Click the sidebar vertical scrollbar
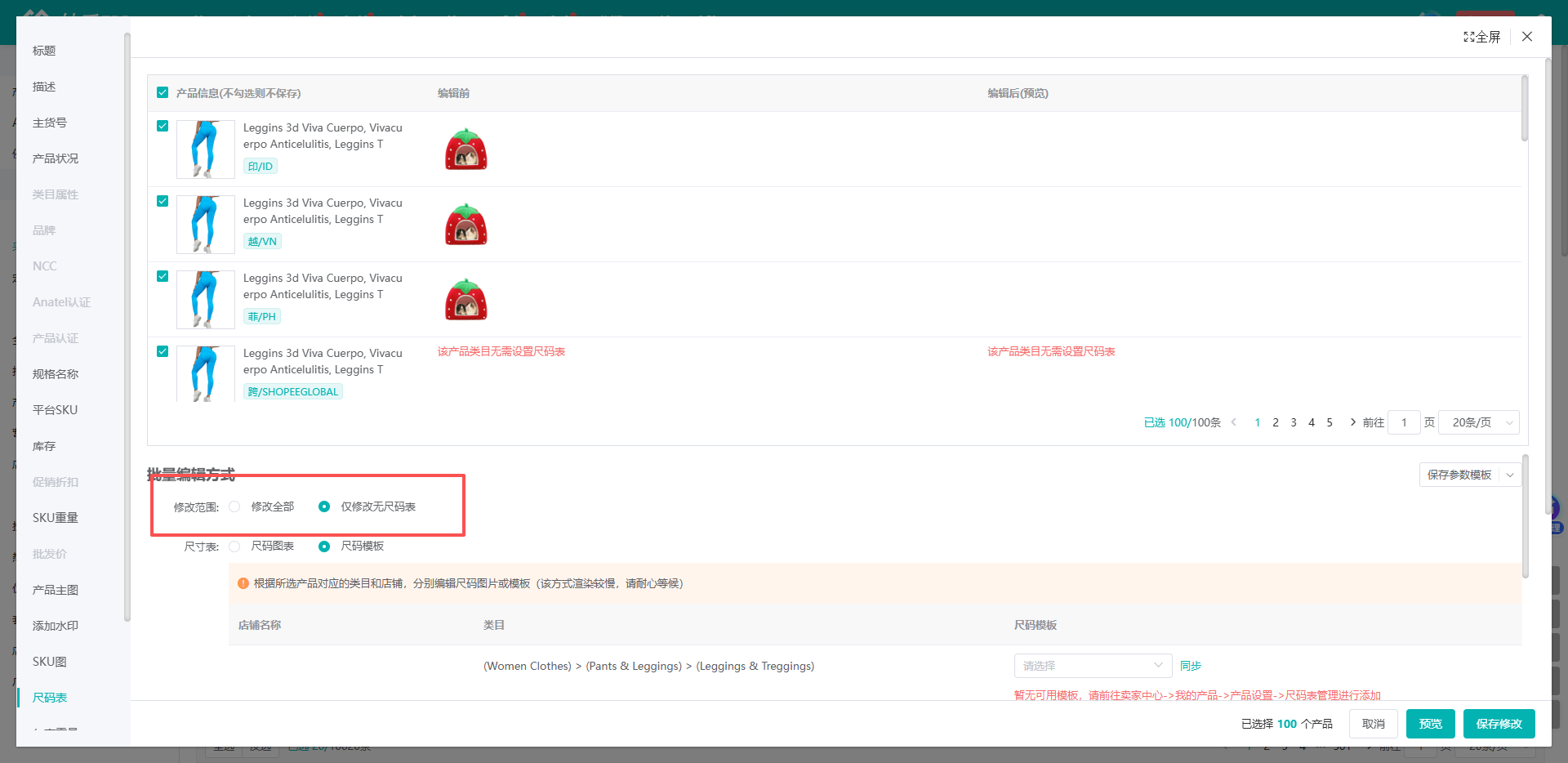1568x763 pixels. tap(127, 327)
